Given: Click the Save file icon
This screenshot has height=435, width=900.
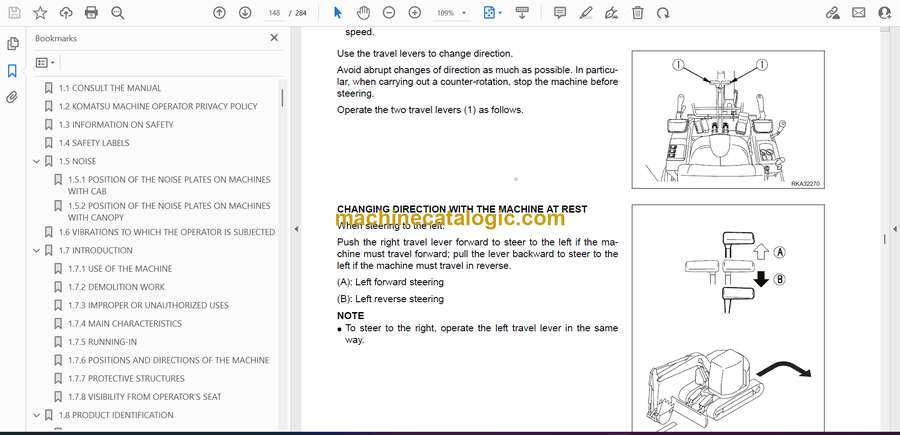Looking at the screenshot, I should (x=14, y=13).
